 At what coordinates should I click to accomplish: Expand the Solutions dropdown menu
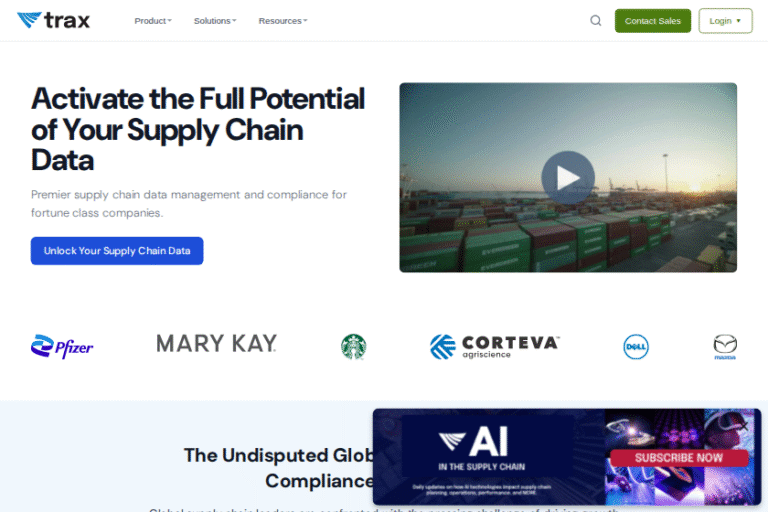[x=215, y=21]
